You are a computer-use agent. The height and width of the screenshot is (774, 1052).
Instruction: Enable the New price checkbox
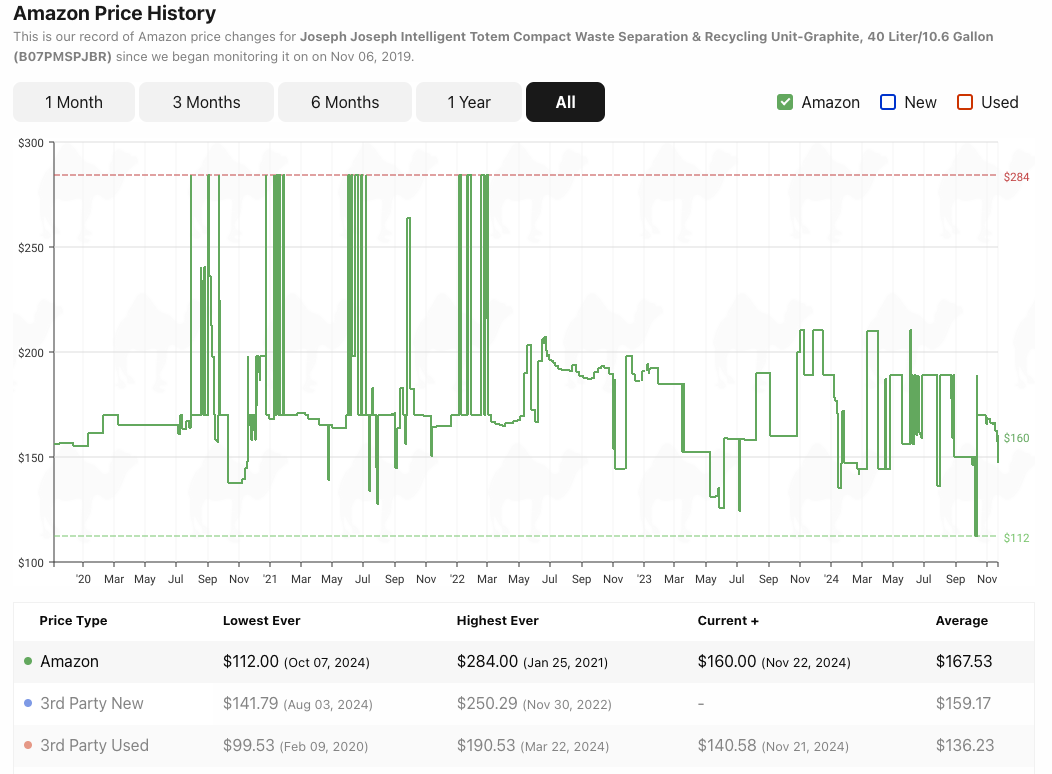(x=888, y=102)
